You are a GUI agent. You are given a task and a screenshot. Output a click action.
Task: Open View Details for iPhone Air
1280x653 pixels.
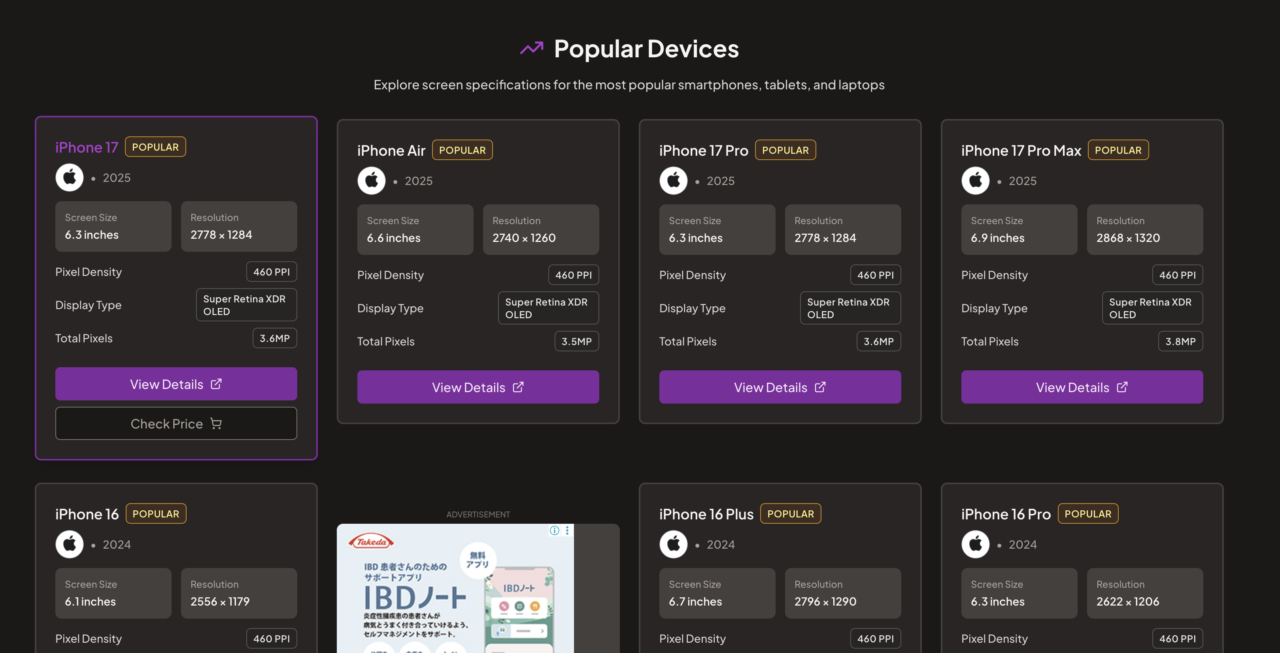(x=478, y=387)
